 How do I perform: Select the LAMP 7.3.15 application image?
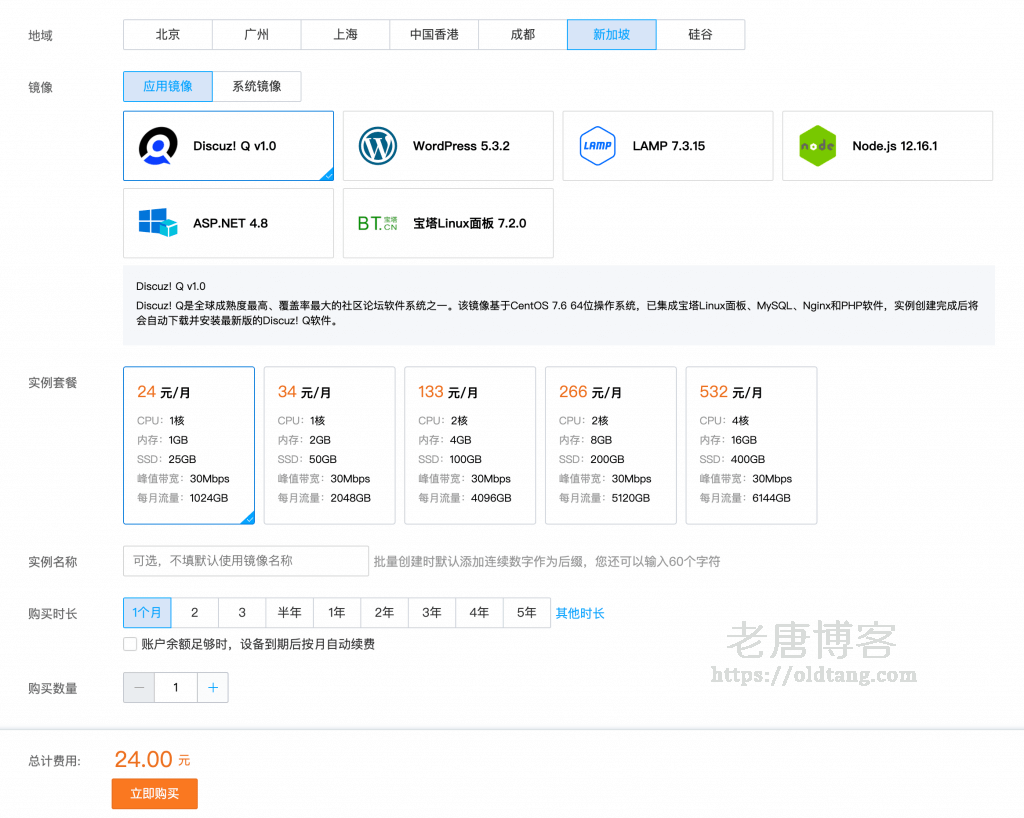[x=667, y=145]
